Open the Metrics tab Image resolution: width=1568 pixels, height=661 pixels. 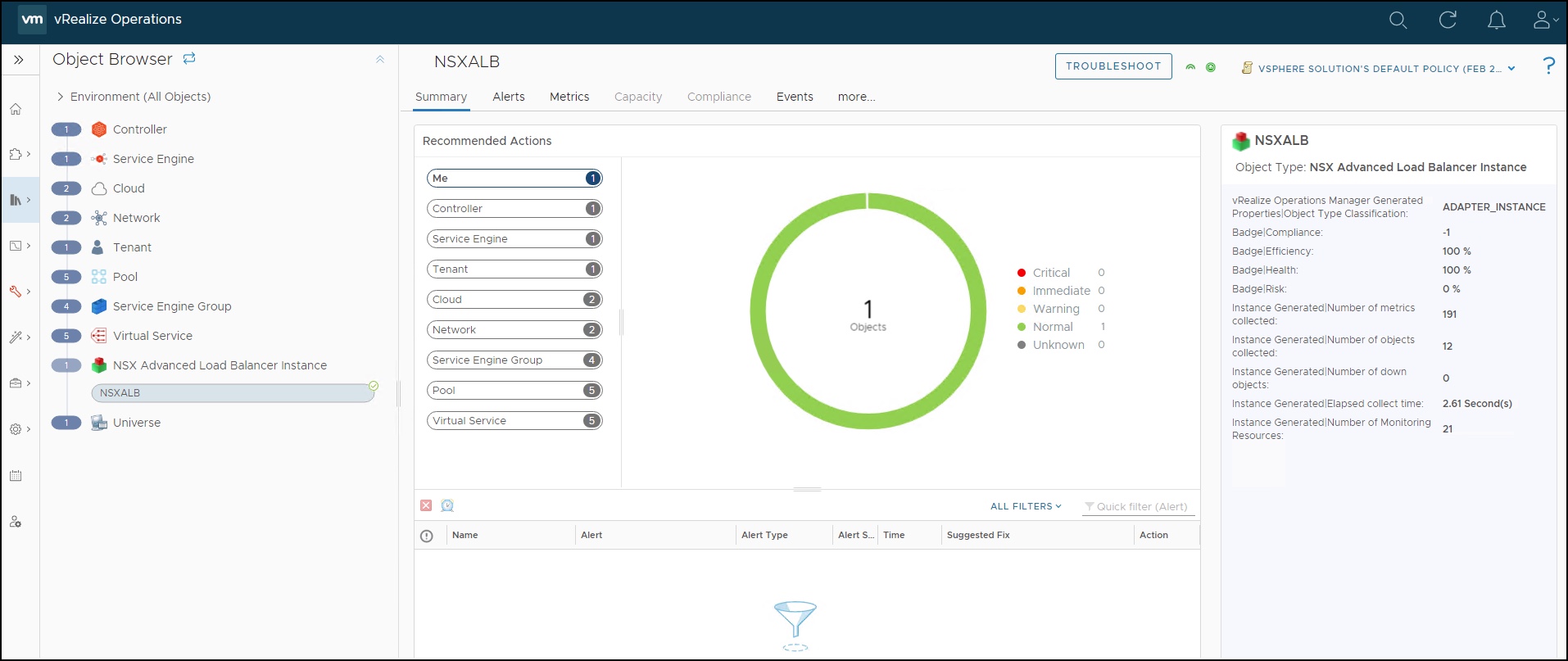(569, 97)
